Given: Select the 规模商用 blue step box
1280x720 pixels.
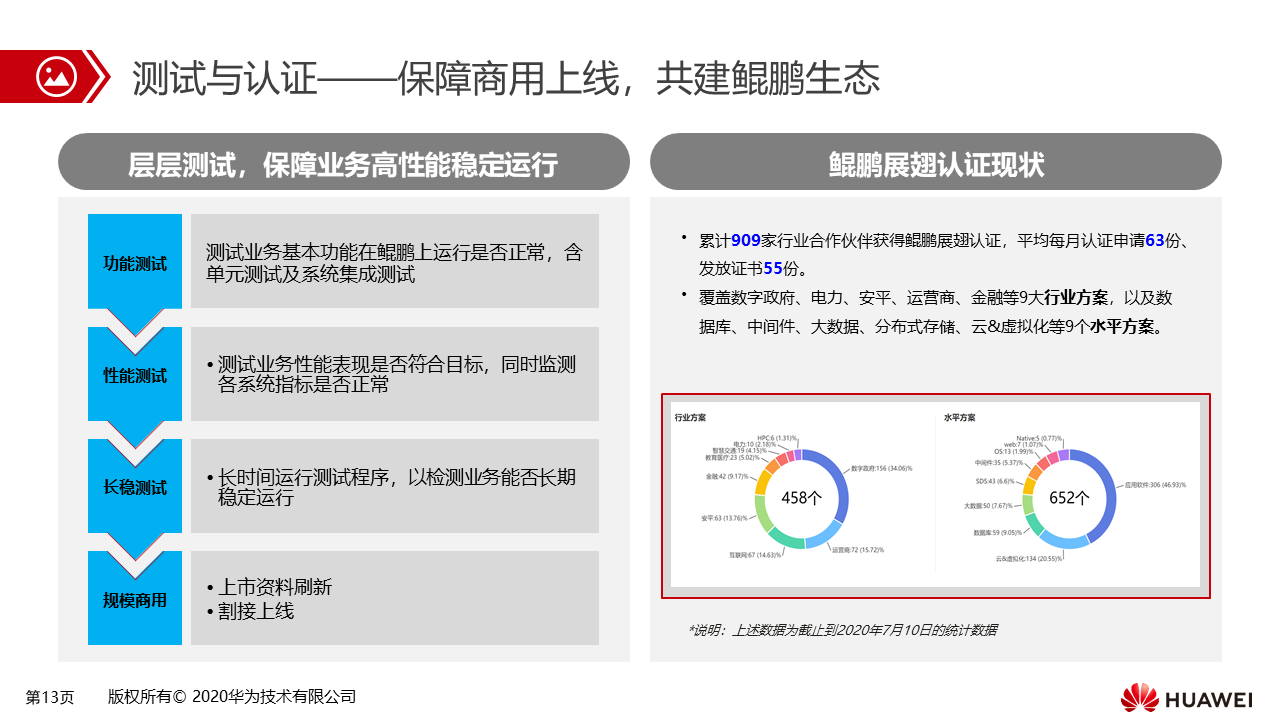Looking at the screenshot, I should (135, 598).
